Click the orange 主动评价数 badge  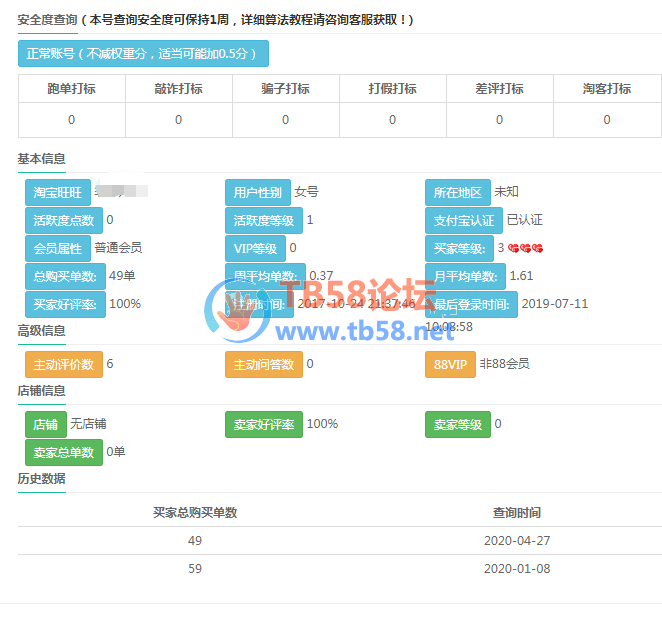[64, 364]
